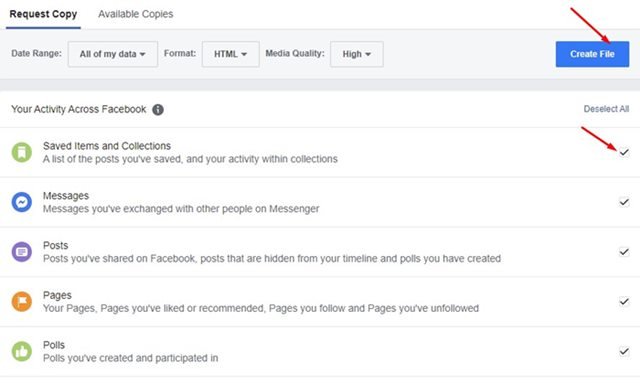Open the Media Quality dropdown set to High
Screen dimensions: 640x383
pos(357,54)
